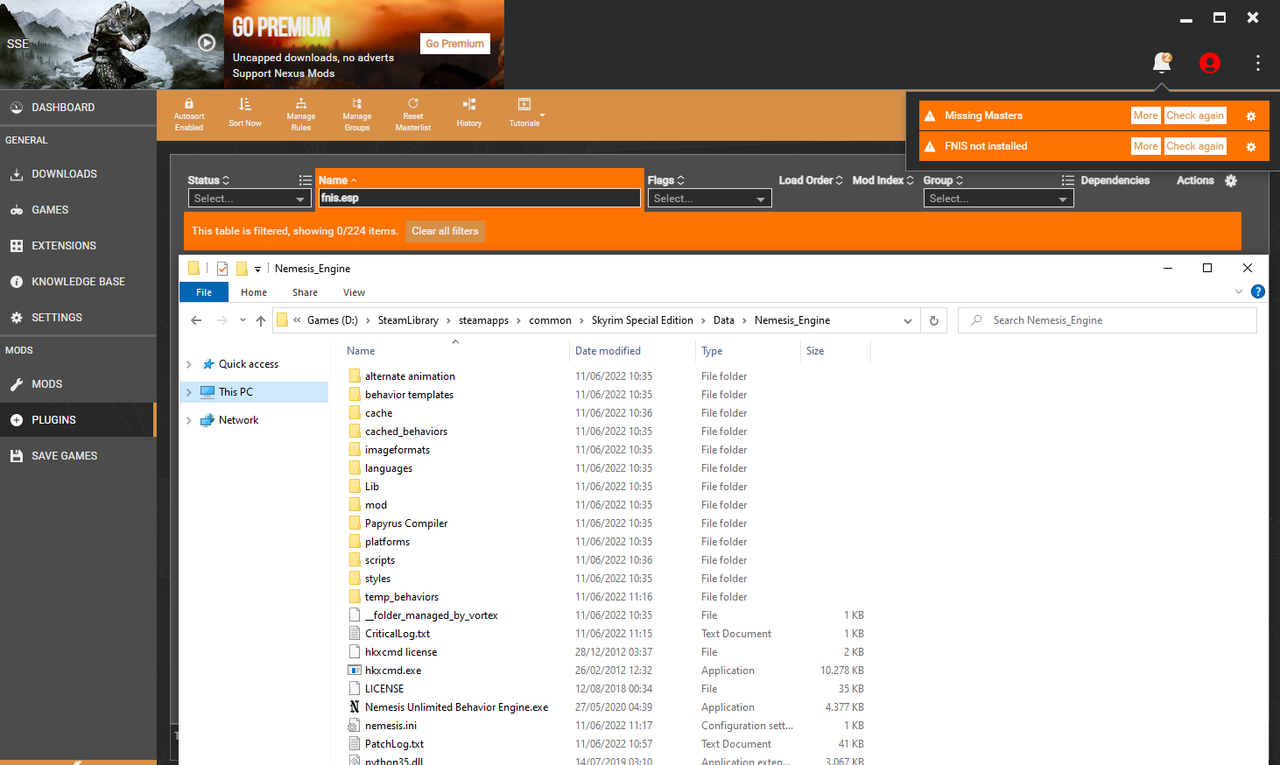The width and height of the screenshot is (1280, 765).
Task: Click the Name filter field containing fnis.esp
Action: 479,198
